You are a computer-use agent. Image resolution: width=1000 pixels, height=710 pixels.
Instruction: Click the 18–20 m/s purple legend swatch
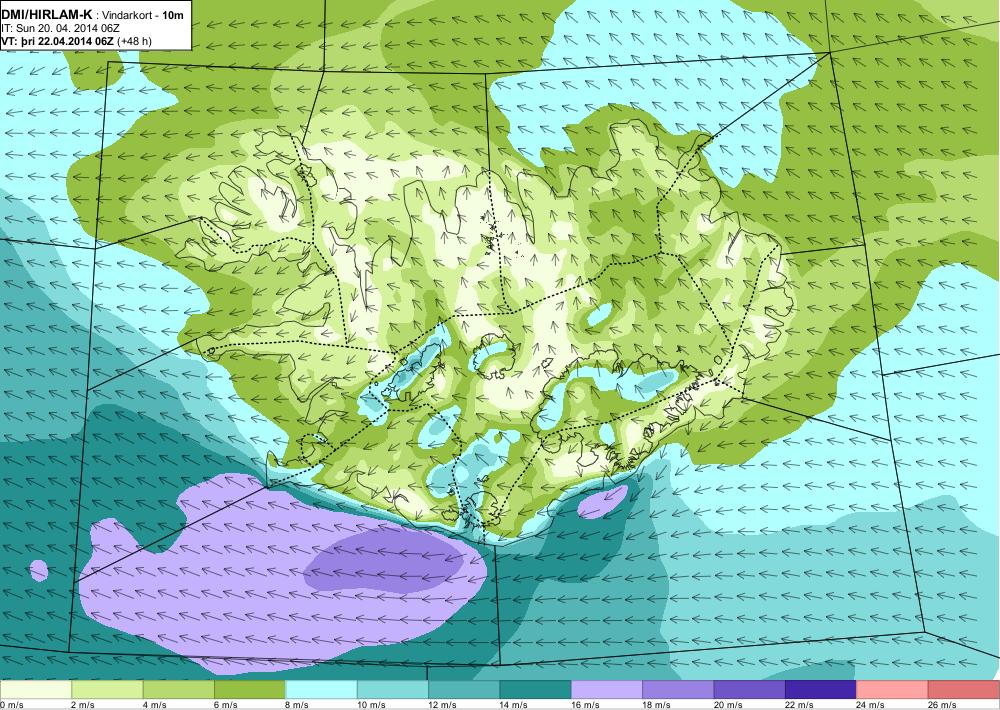tap(679, 690)
